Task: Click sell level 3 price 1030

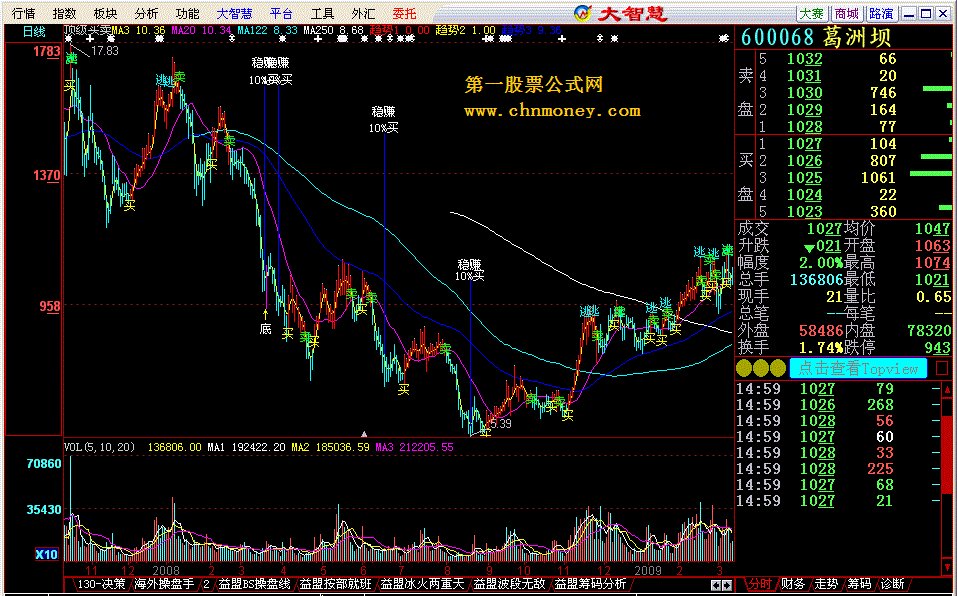Action: coord(804,93)
